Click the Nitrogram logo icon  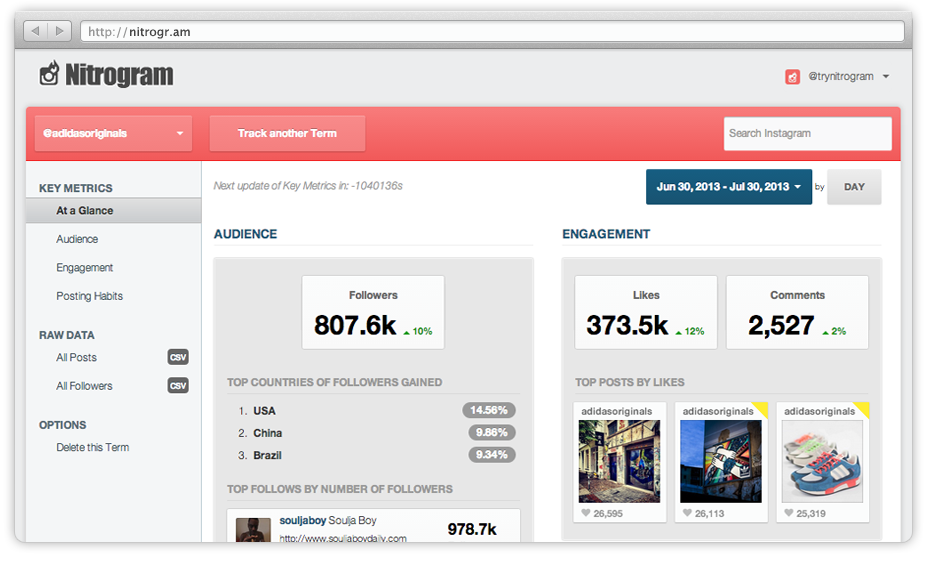pyautogui.click(x=49, y=74)
